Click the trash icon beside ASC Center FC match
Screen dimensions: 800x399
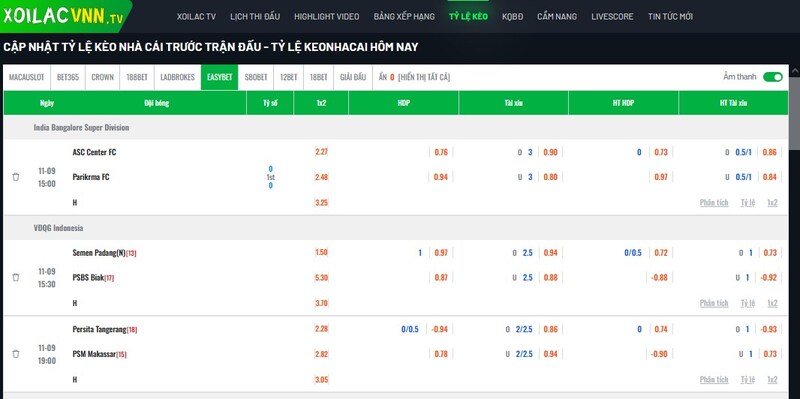(x=16, y=177)
